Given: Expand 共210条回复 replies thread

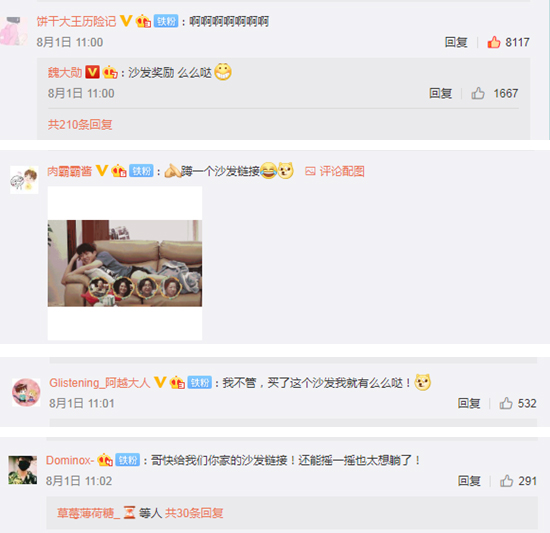Looking at the screenshot, I should point(80,124).
